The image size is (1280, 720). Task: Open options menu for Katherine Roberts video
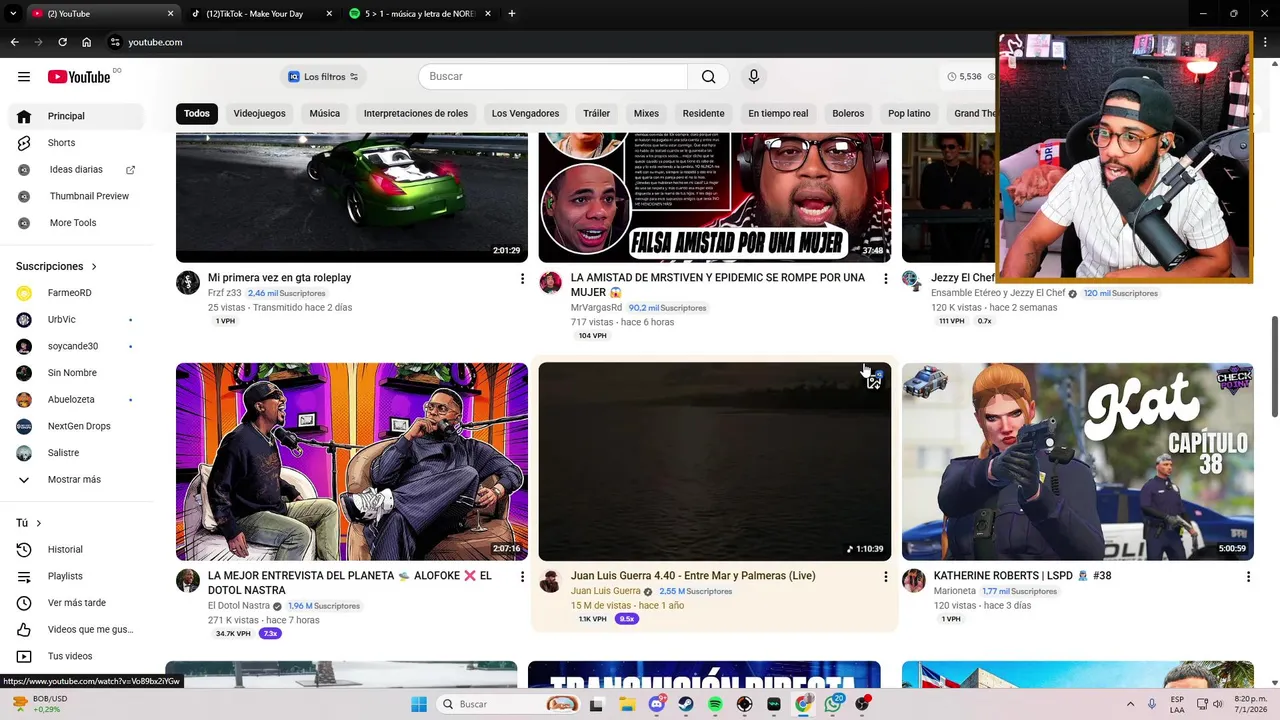pos(1248,576)
